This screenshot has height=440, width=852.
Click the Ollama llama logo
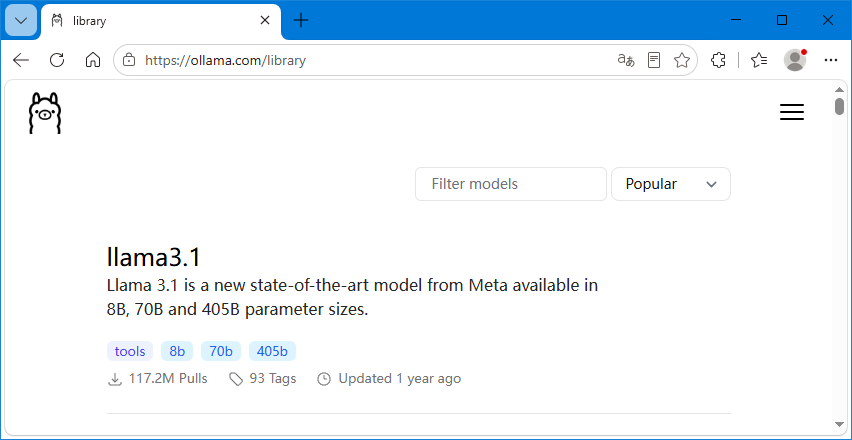[45, 113]
